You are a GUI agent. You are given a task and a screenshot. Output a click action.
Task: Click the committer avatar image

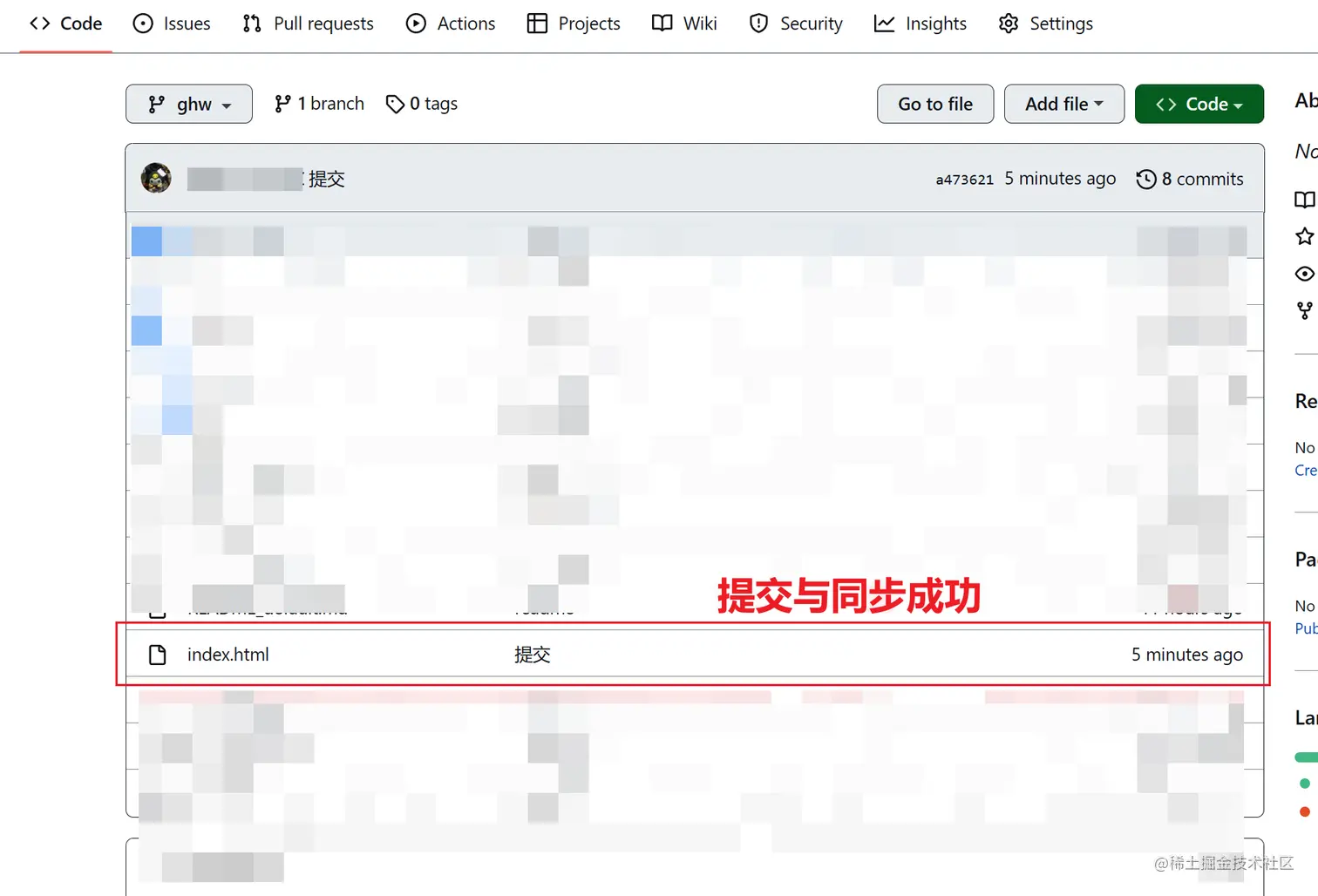156,178
